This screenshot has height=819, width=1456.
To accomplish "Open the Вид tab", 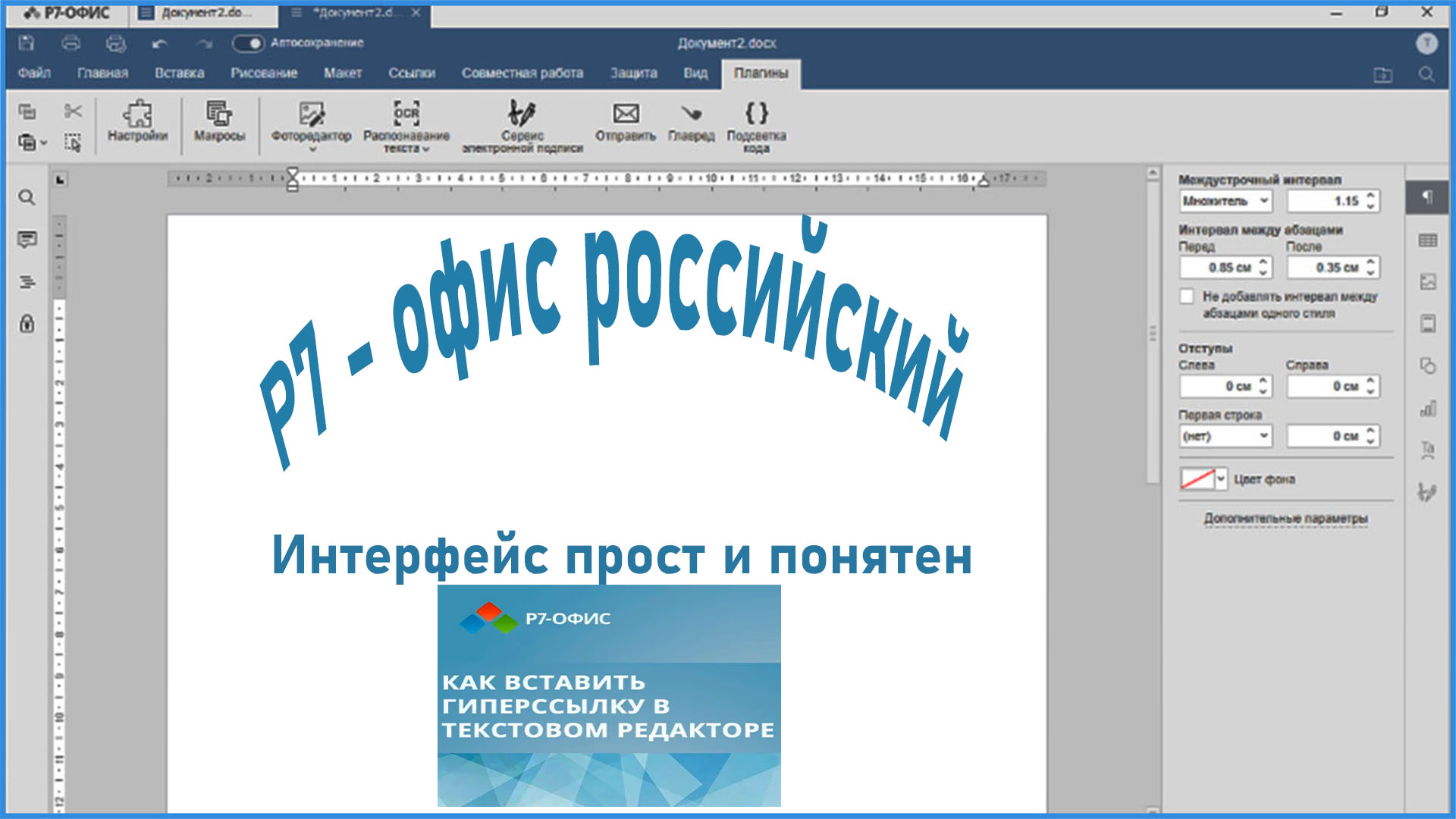I will pyautogui.click(x=695, y=73).
